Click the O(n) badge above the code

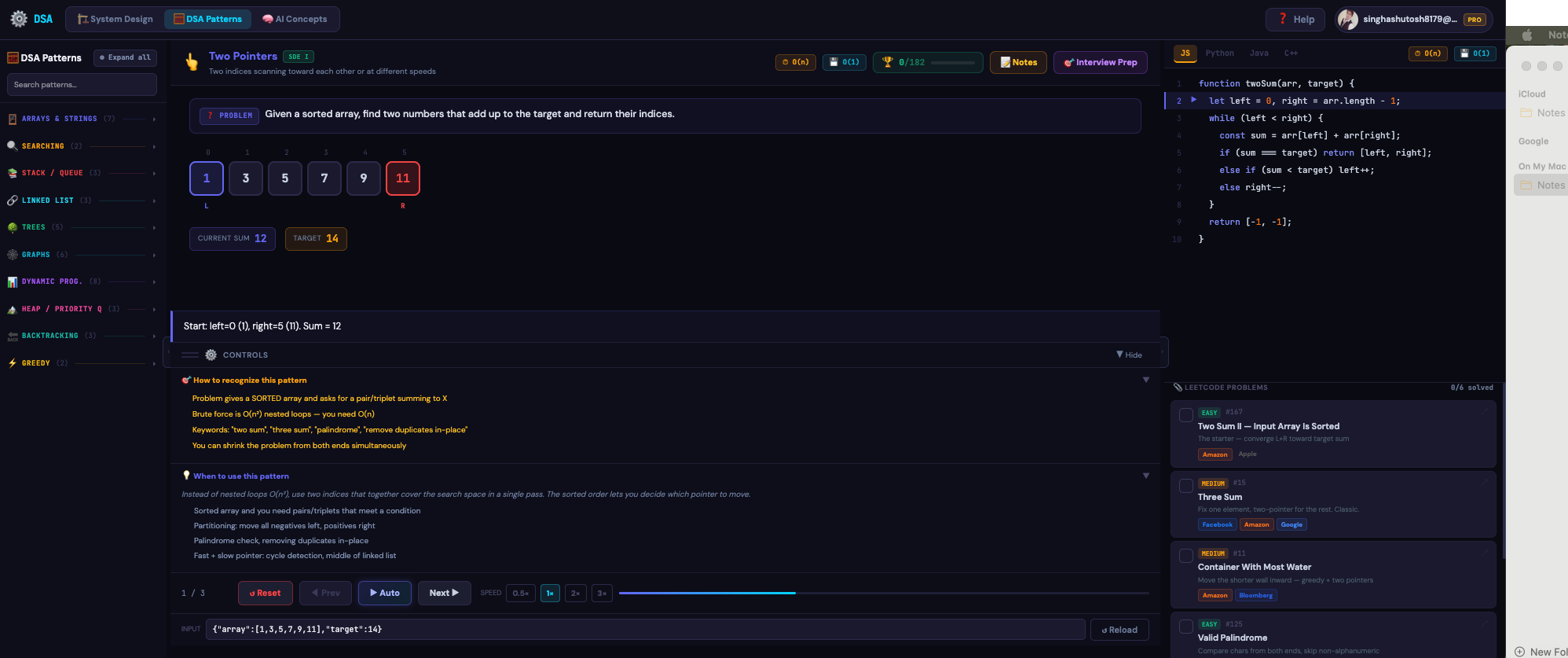(1428, 53)
